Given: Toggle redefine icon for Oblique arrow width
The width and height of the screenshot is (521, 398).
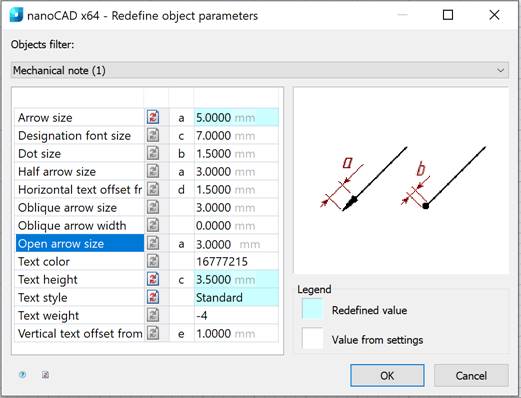Looking at the screenshot, I should click(153, 225).
